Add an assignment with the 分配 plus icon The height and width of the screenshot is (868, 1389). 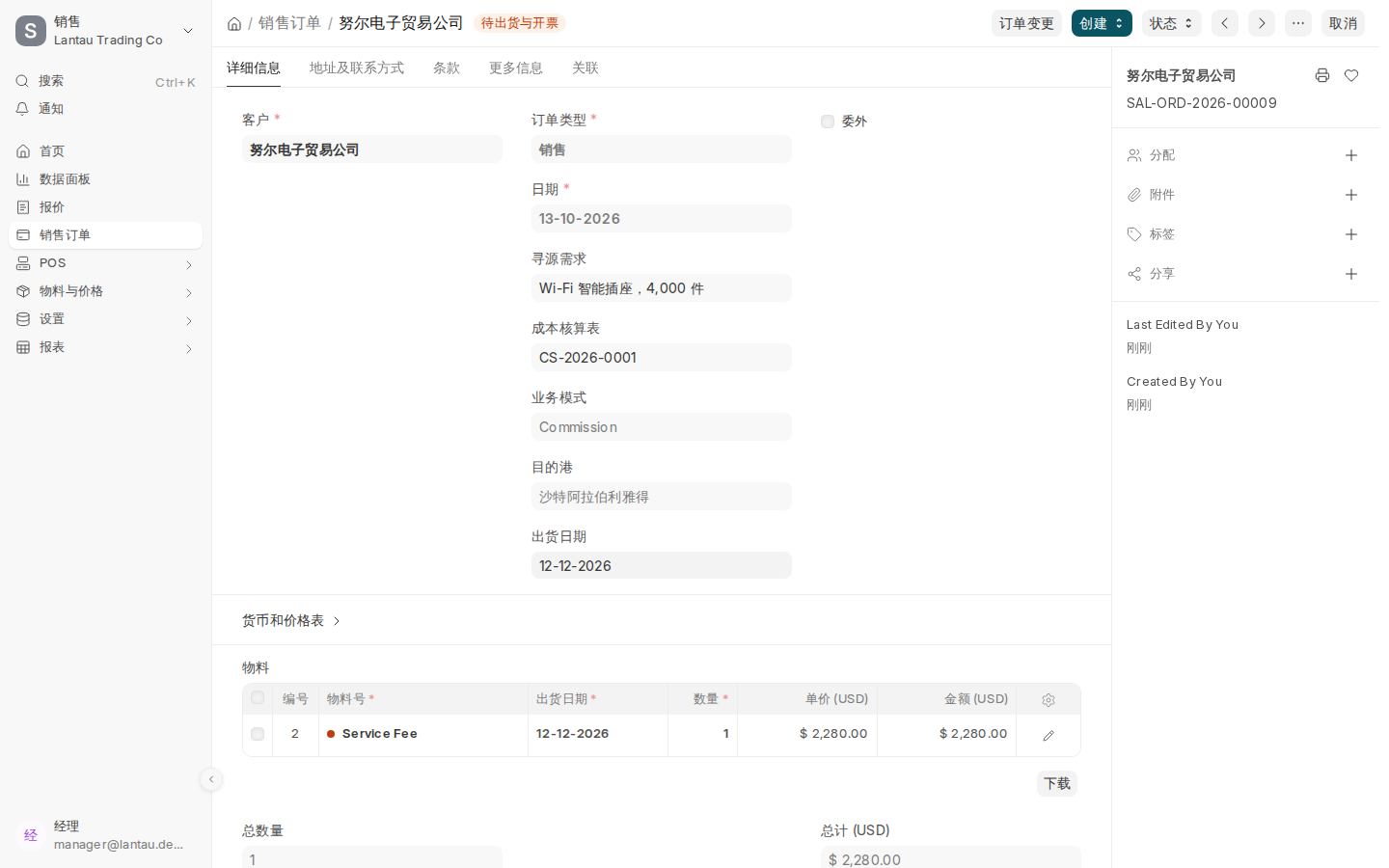pos(1351,155)
